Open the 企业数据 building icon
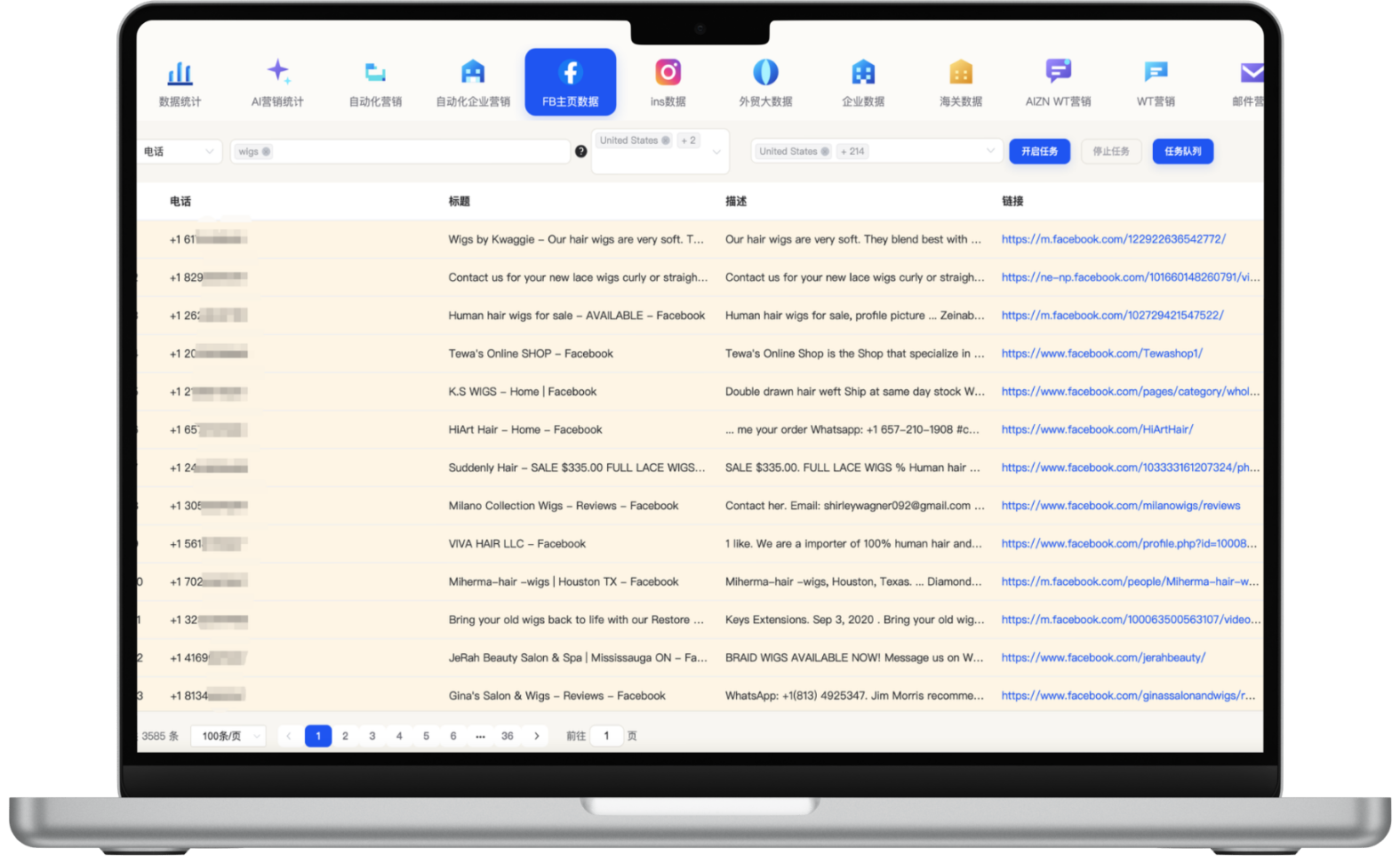The width and height of the screenshot is (1400, 856). click(x=863, y=72)
